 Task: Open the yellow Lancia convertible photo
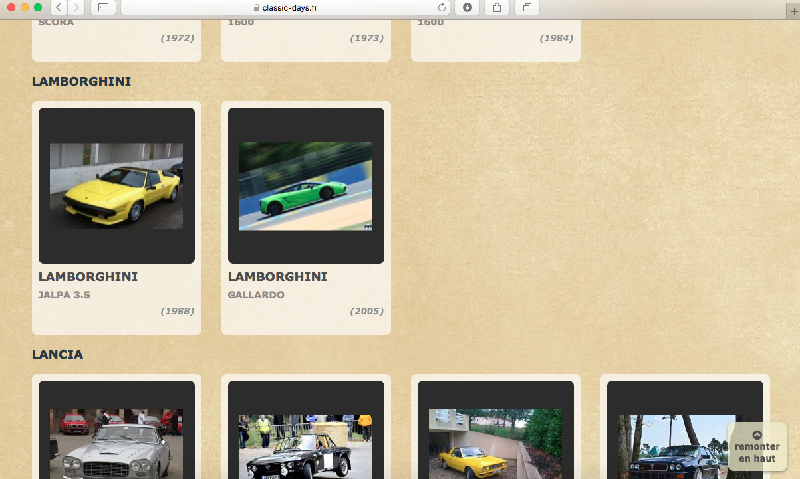(x=495, y=443)
